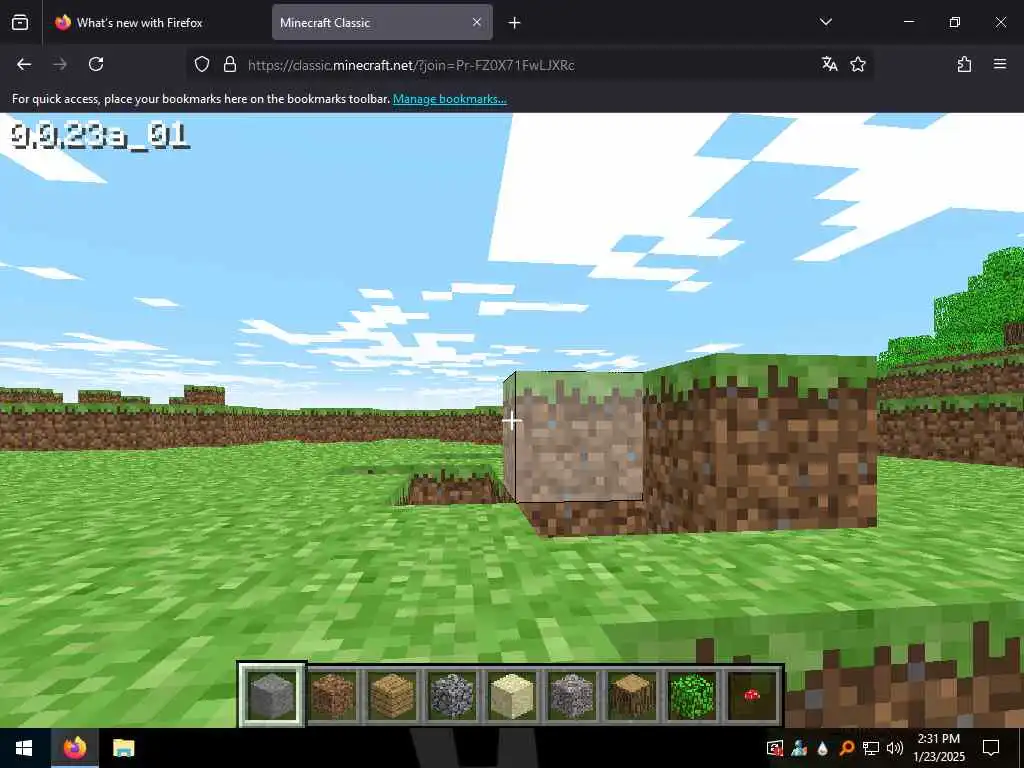
Task: Select the Minecraft Classic tab
Action: (382, 23)
